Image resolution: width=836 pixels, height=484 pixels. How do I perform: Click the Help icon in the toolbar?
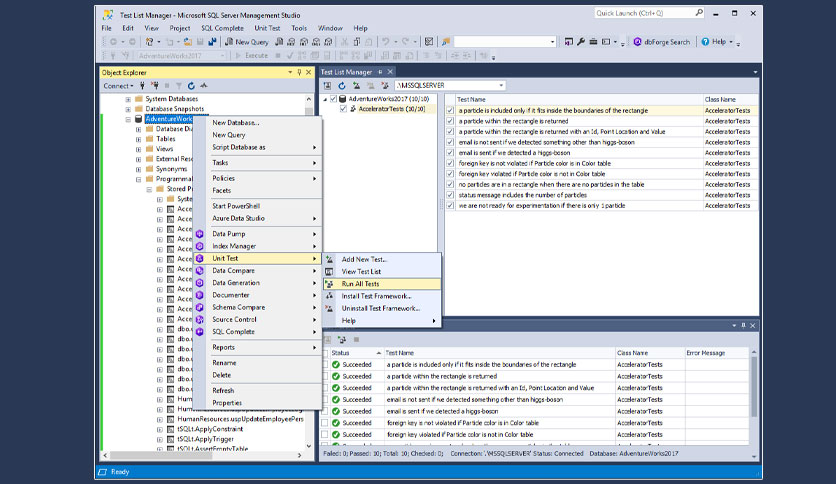(705, 42)
